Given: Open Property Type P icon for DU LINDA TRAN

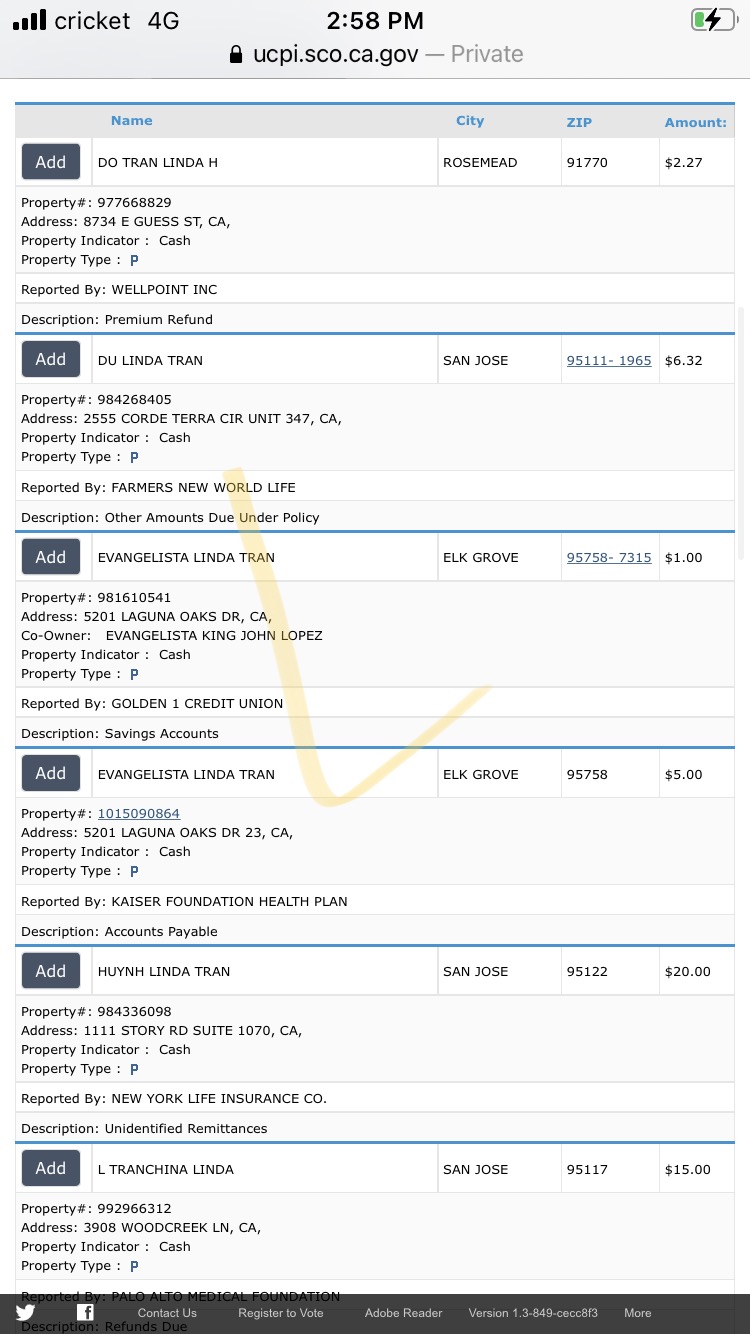Looking at the screenshot, I should (134, 457).
